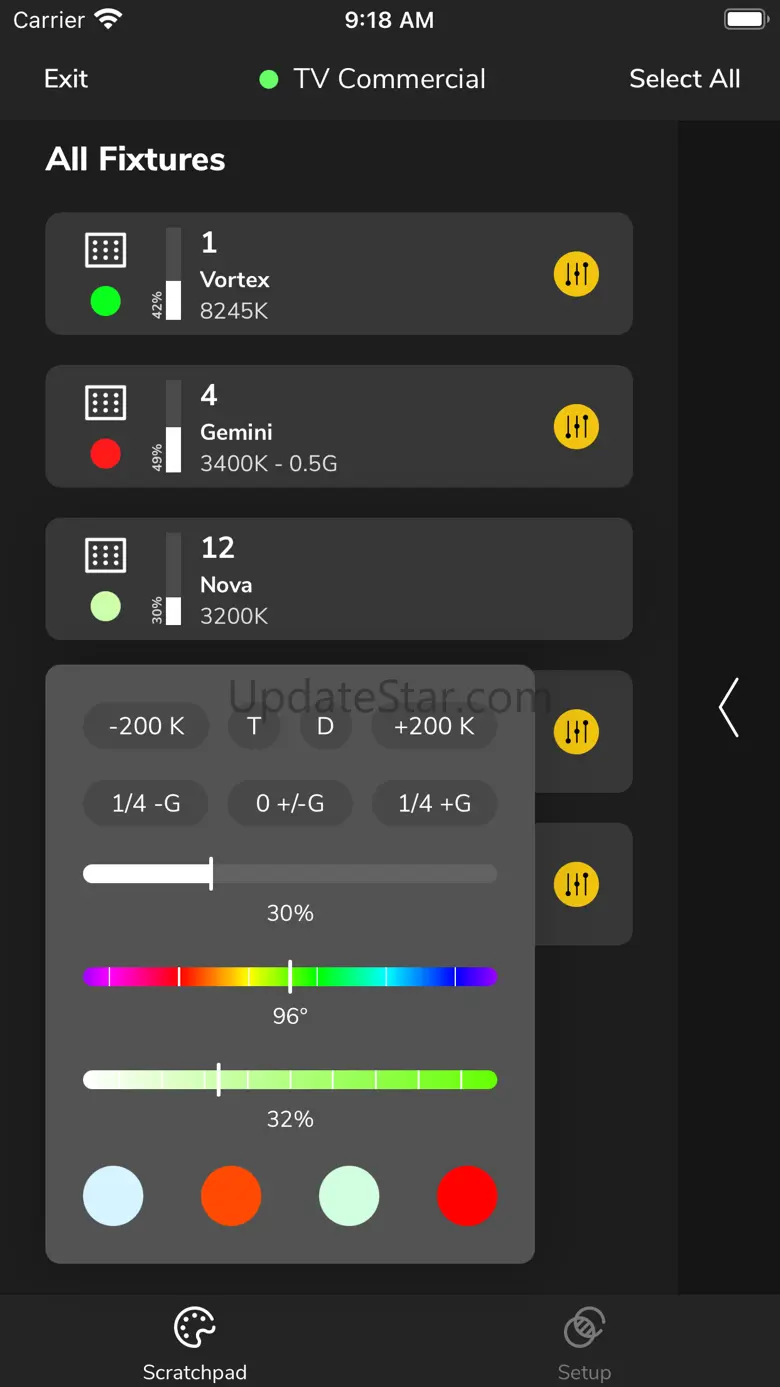Tap the red color dot on Gemini

click(x=105, y=454)
